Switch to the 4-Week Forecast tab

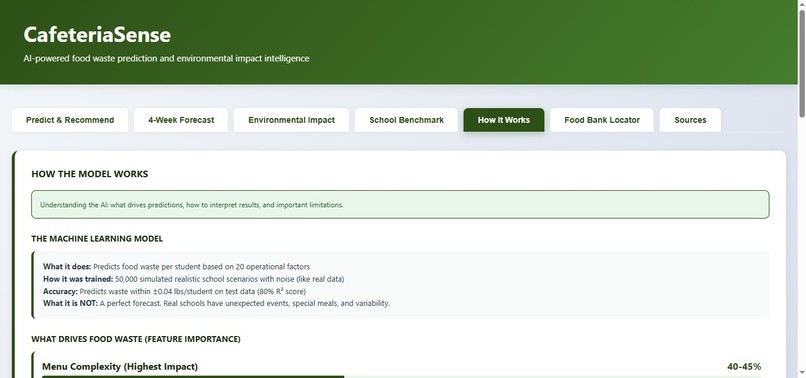click(181, 120)
